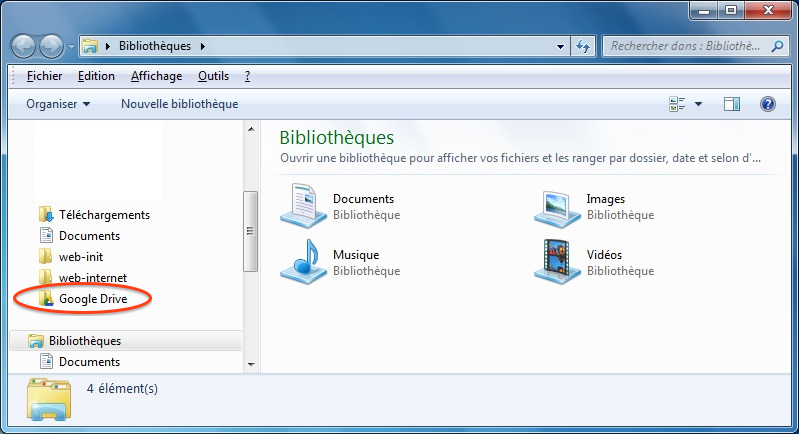
Task: Click the navigation pane scrollbar down arrow
Action: tap(250, 364)
